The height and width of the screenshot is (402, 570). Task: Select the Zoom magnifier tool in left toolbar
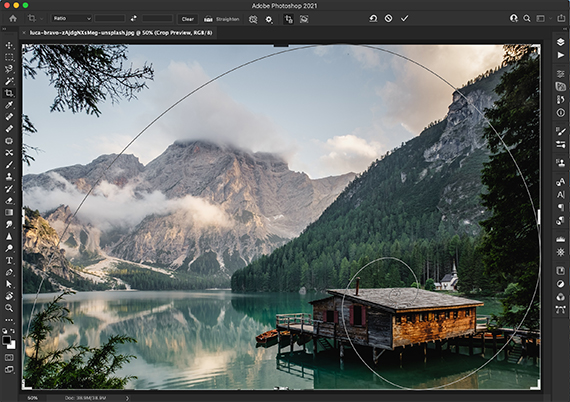(9, 308)
